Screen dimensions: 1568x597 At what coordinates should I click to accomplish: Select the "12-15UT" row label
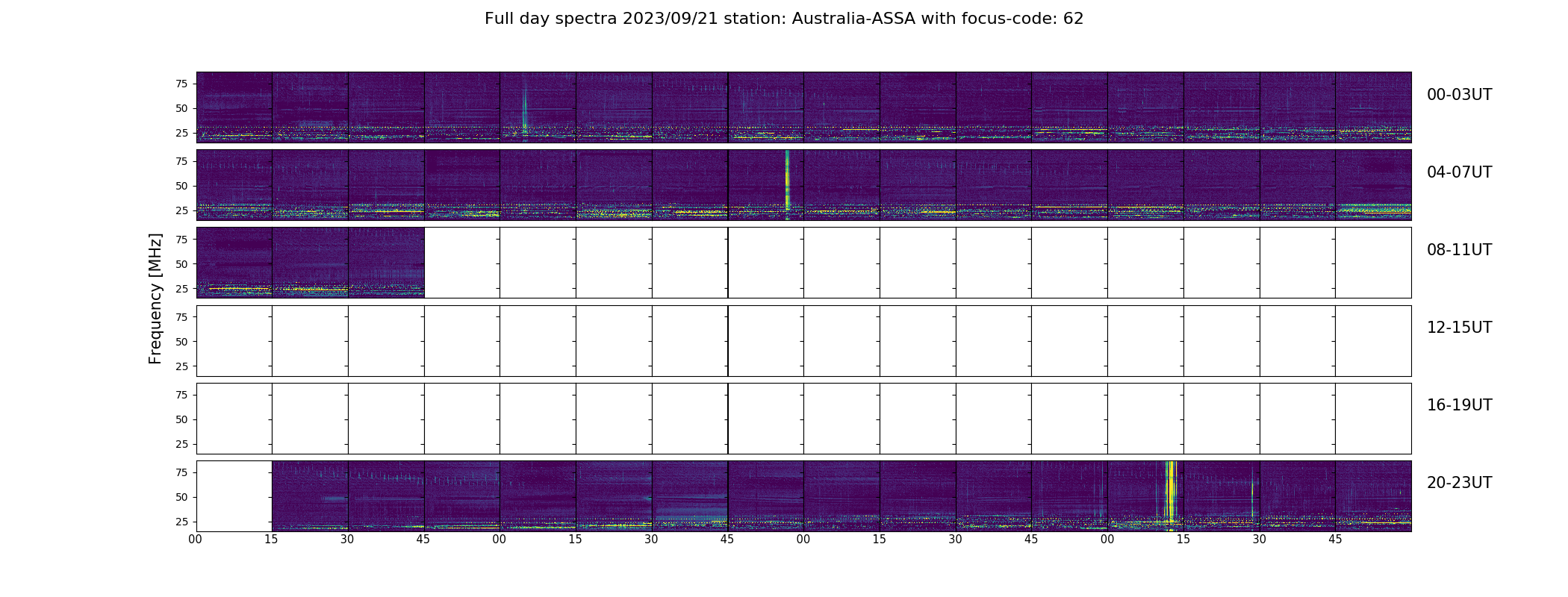point(1459,328)
